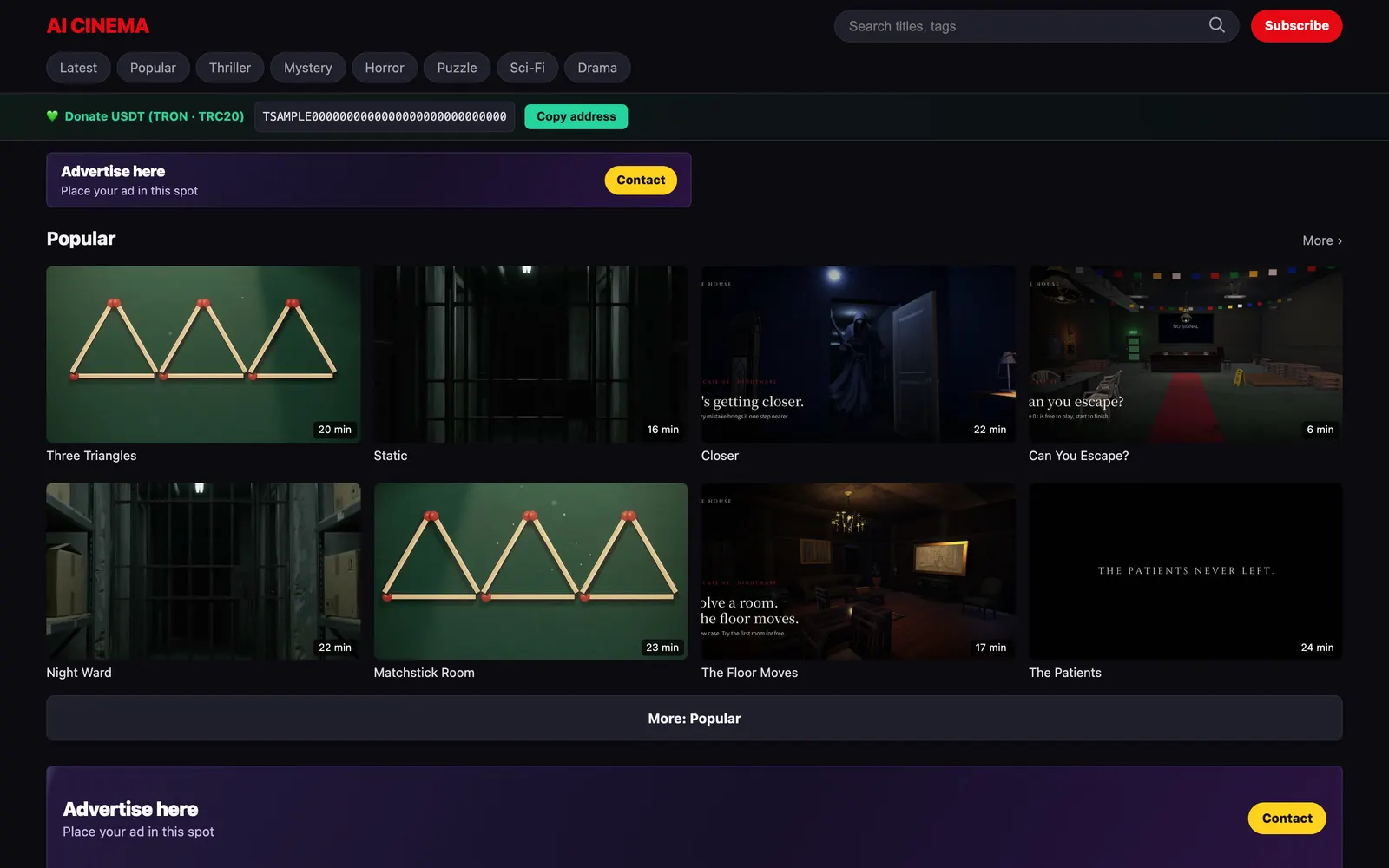Open the AI CINEMA logo home link
Viewport: 1389px width, 868px height.
[98, 26]
